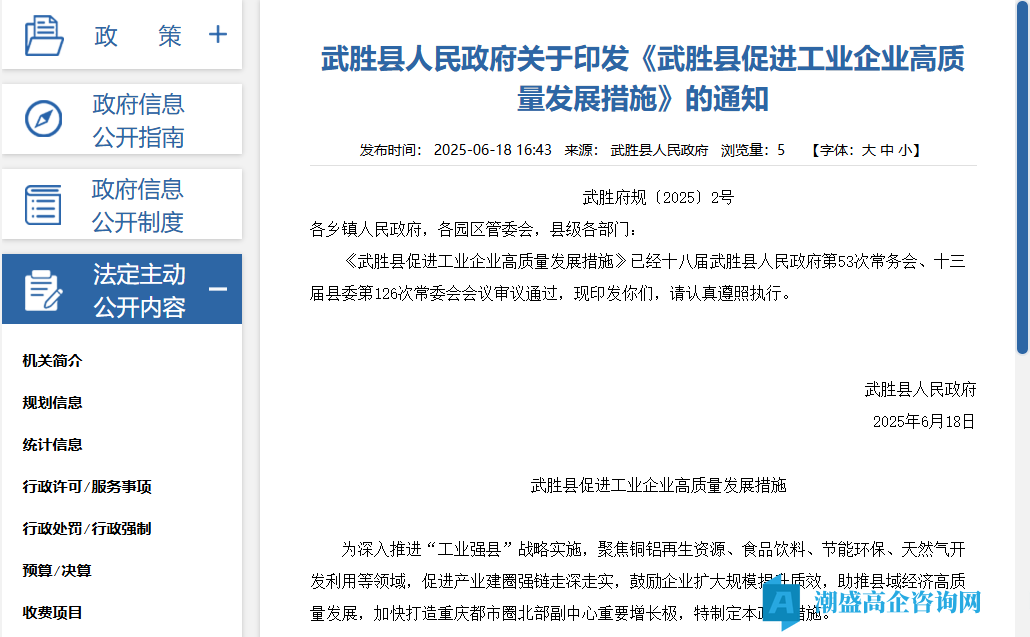This screenshot has height=637, width=1030.
Task: Collapse 法定主动公开内容 with minus sign
Action: click(x=217, y=290)
